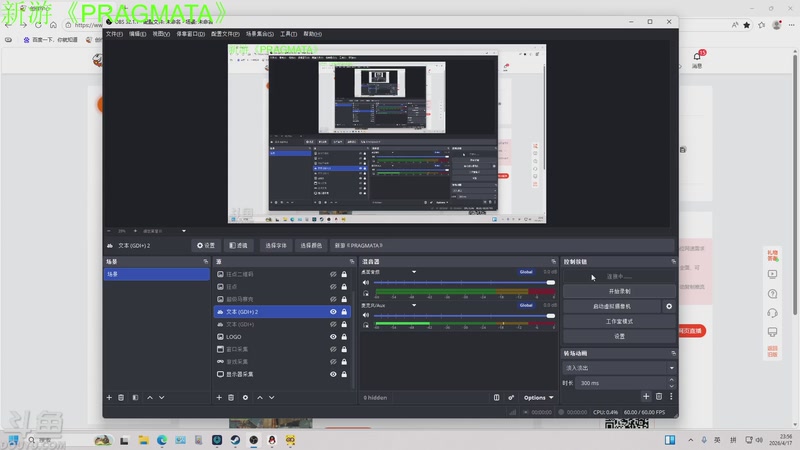Hide the LOGO source
The height and width of the screenshot is (450, 800).
point(333,337)
